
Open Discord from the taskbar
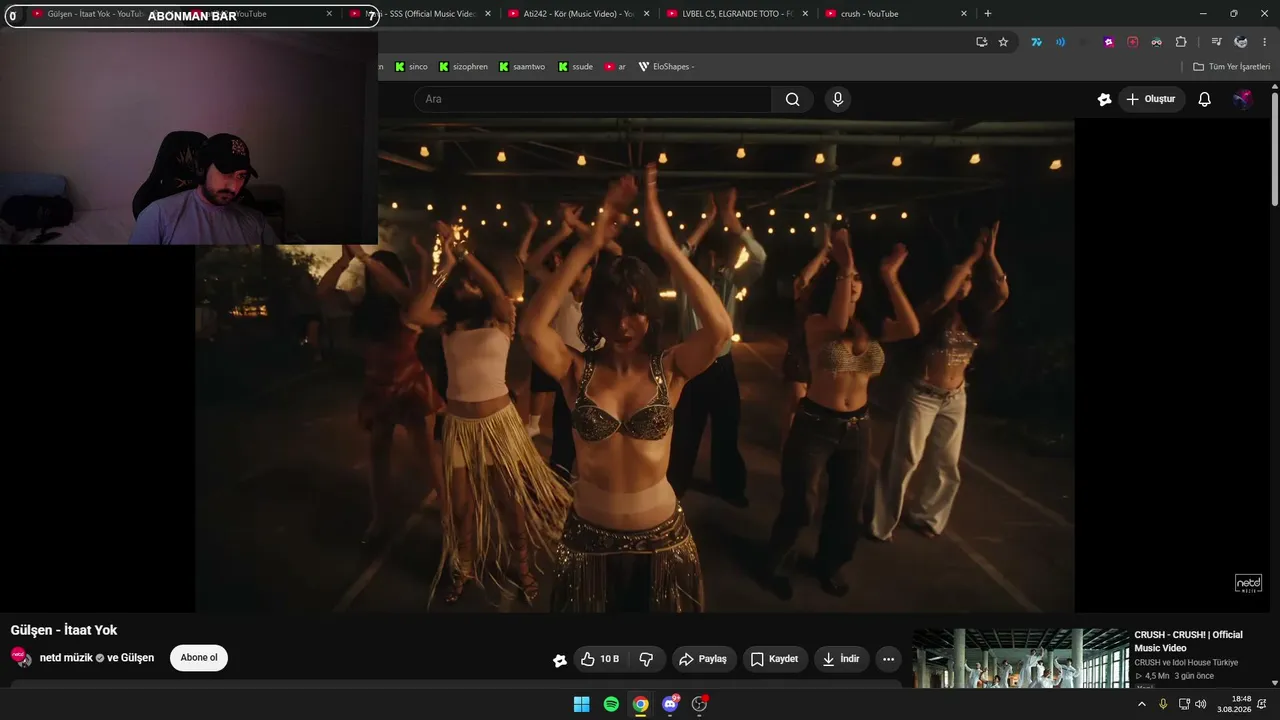[x=670, y=704]
